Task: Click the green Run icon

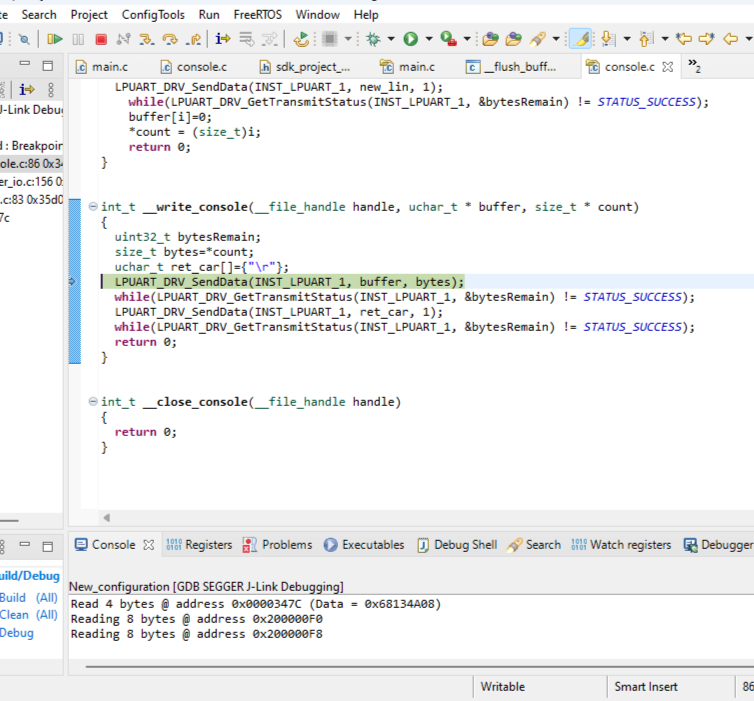Action: click(411, 39)
